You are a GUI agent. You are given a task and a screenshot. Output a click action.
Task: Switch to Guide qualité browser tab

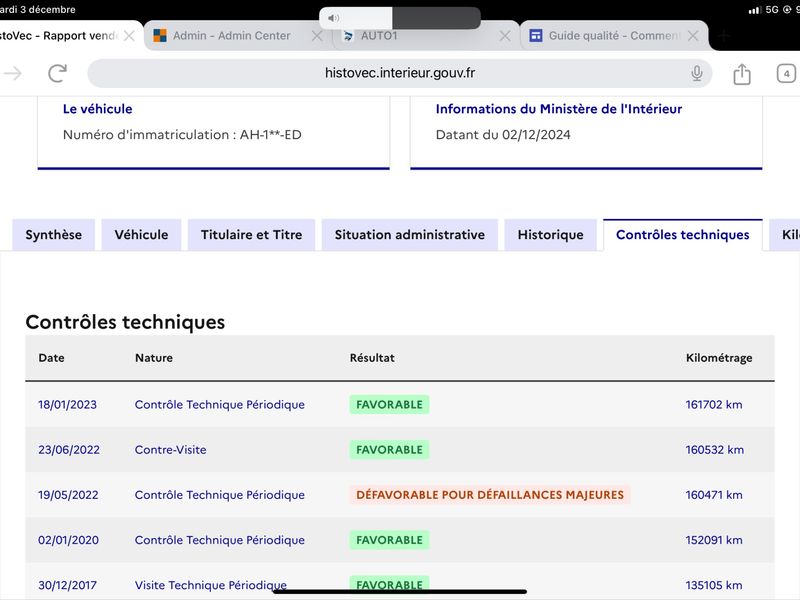pos(614,36)
